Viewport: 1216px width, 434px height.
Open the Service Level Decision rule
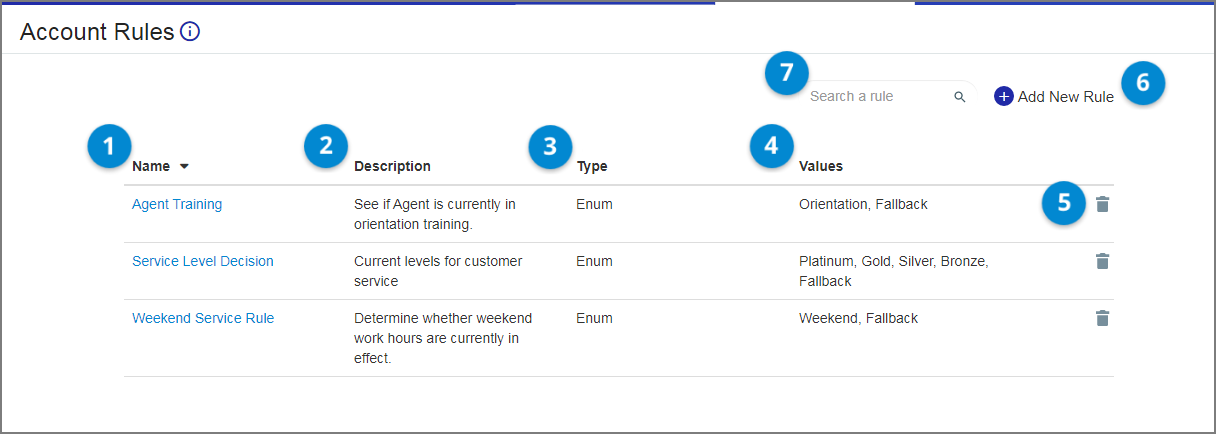click(203, 261)
